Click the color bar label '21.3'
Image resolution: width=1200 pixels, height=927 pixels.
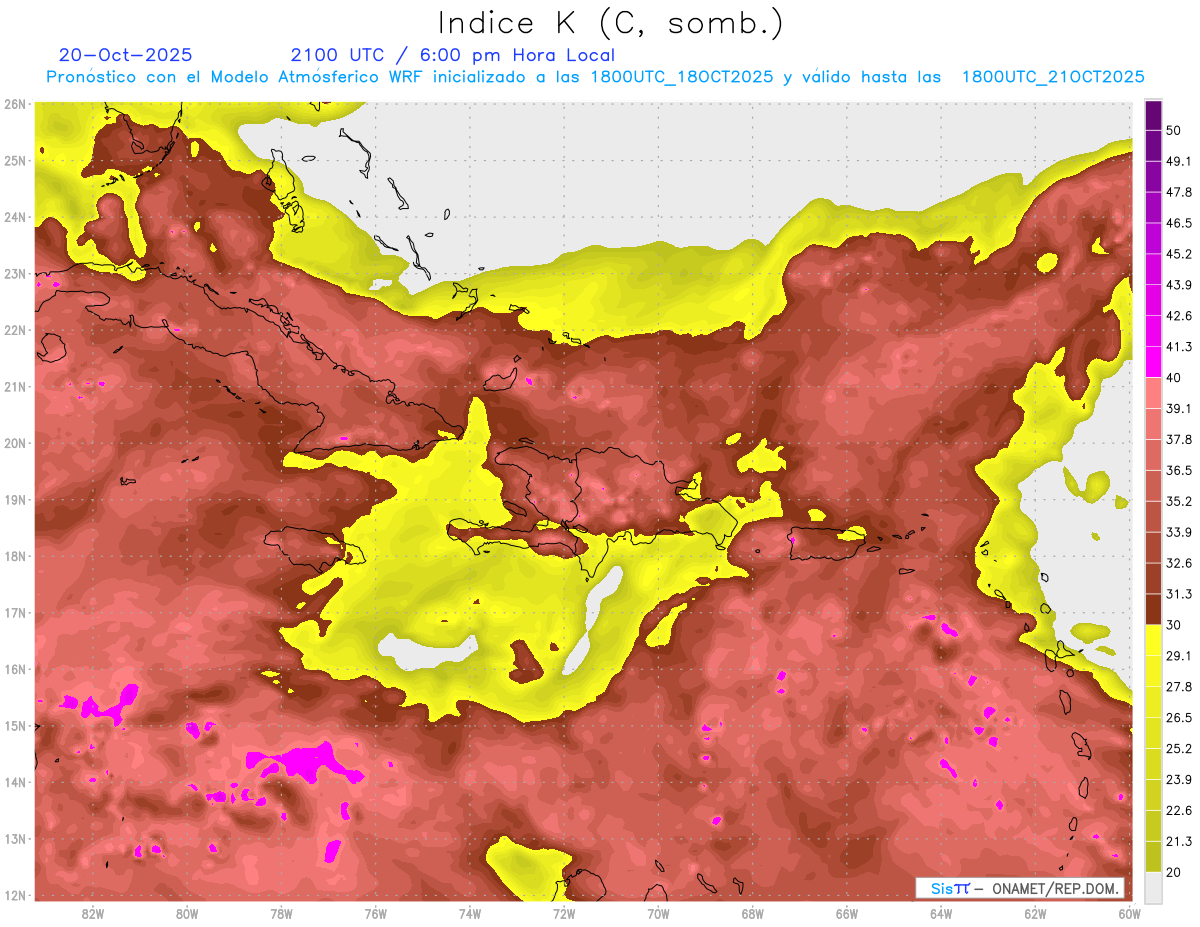pos(1179,843)
